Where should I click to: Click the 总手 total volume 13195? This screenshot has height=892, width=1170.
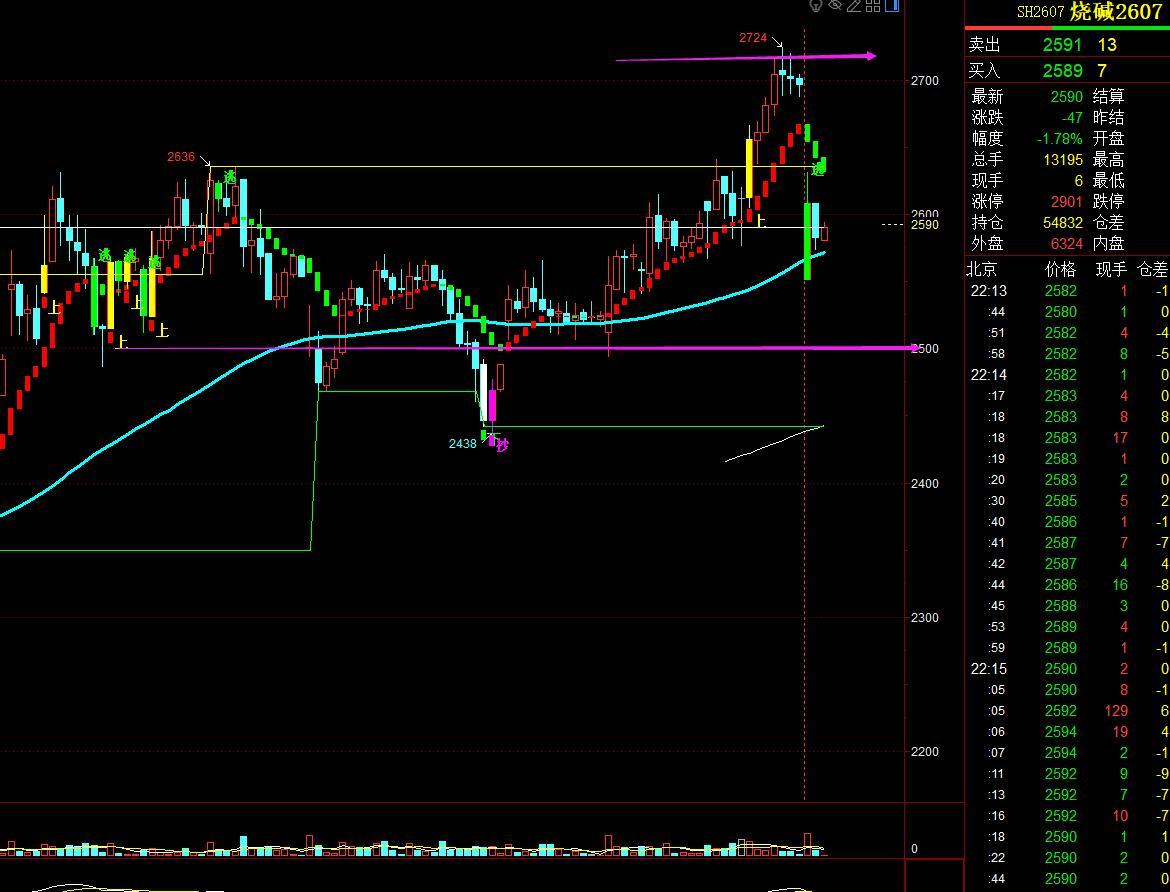1063,160
